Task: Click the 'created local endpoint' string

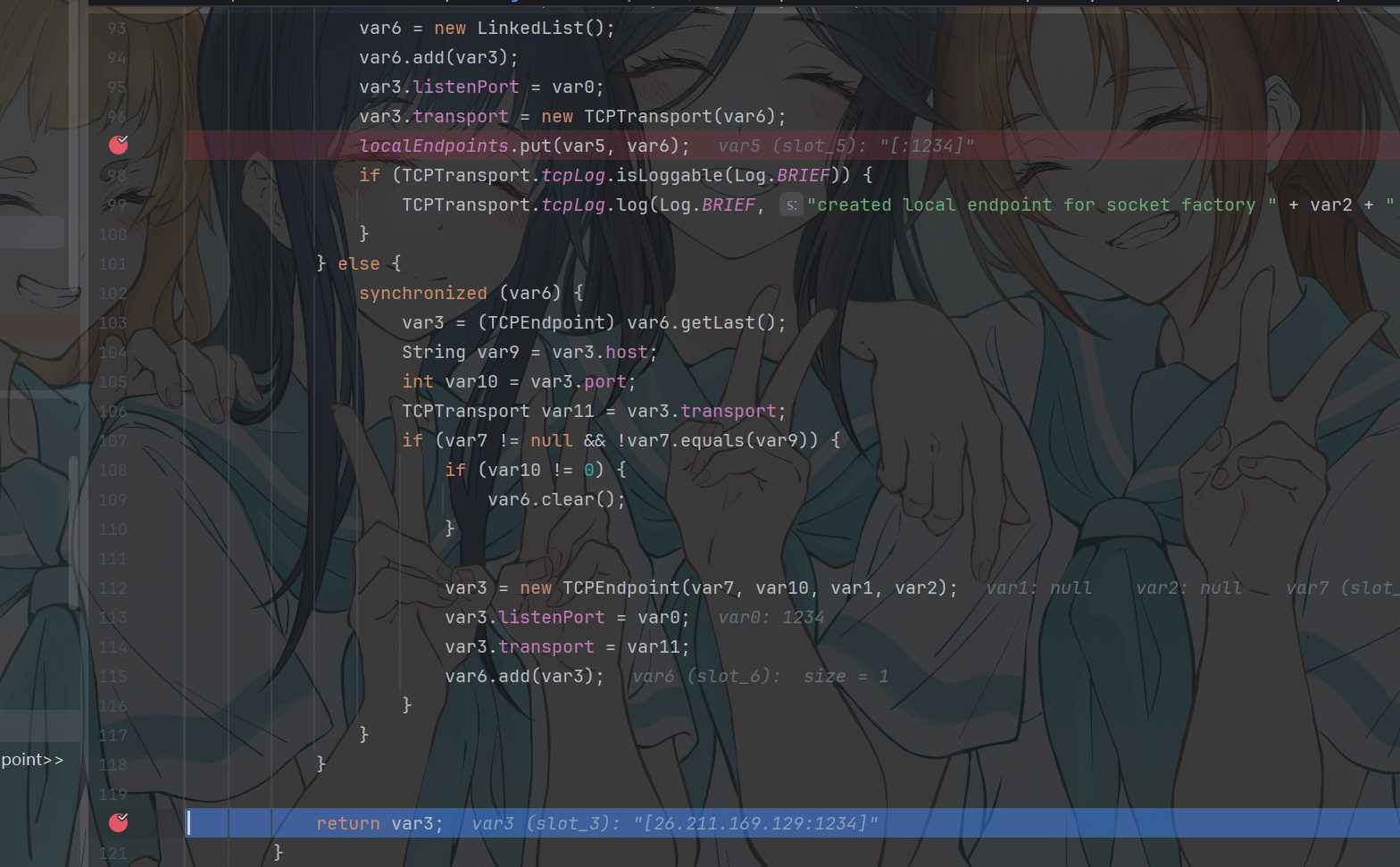Action: pyautogui.click(x=1041, y=205)
